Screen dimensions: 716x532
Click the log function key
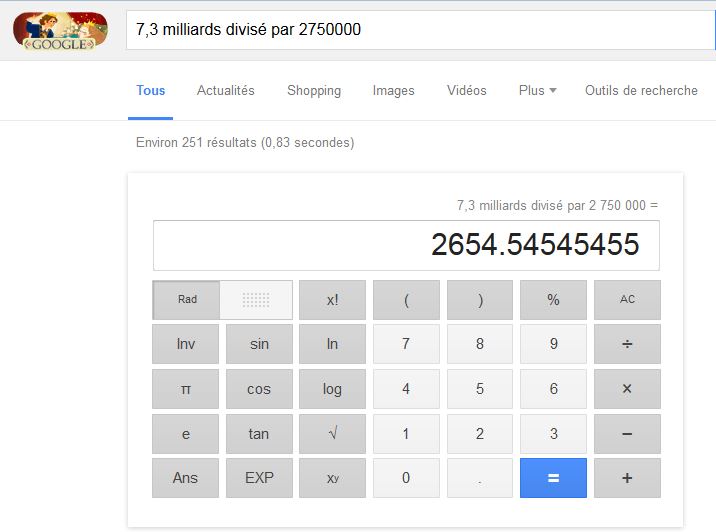click(x=332, y=389)
